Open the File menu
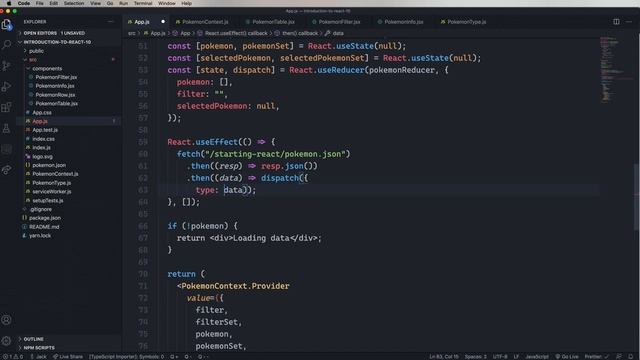 pos(40,3)
